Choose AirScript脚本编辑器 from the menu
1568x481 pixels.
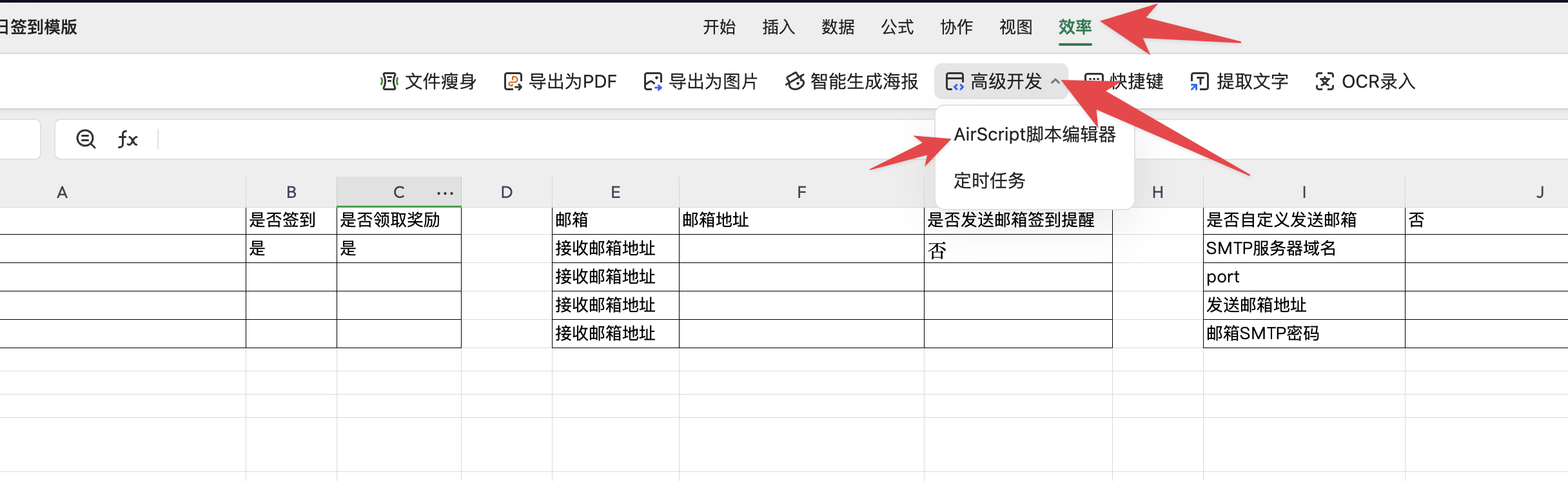point(1034,134)
